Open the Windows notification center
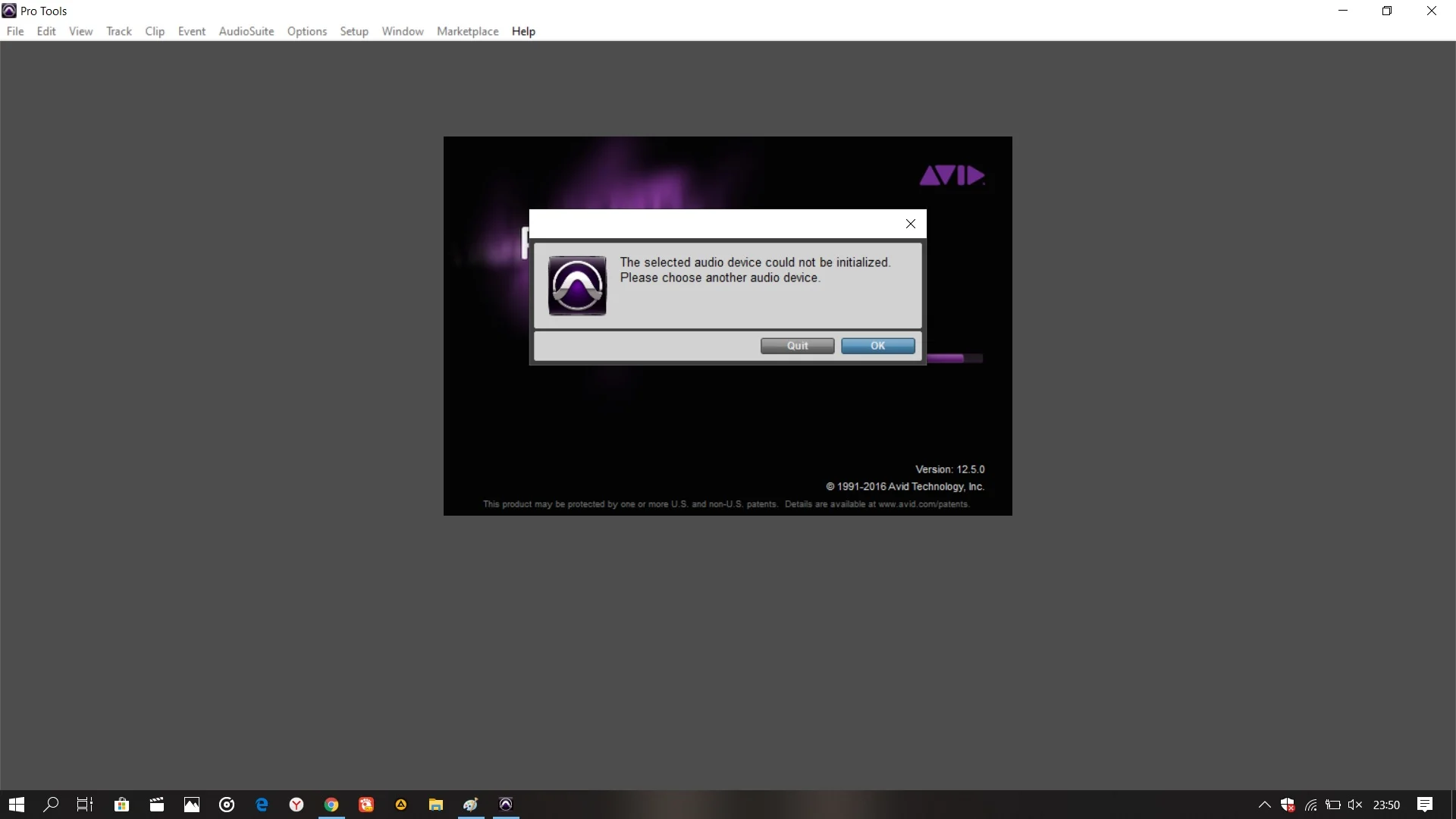Image resolution: width=1456 pixels, height=819 pixels. point(1425,805)
